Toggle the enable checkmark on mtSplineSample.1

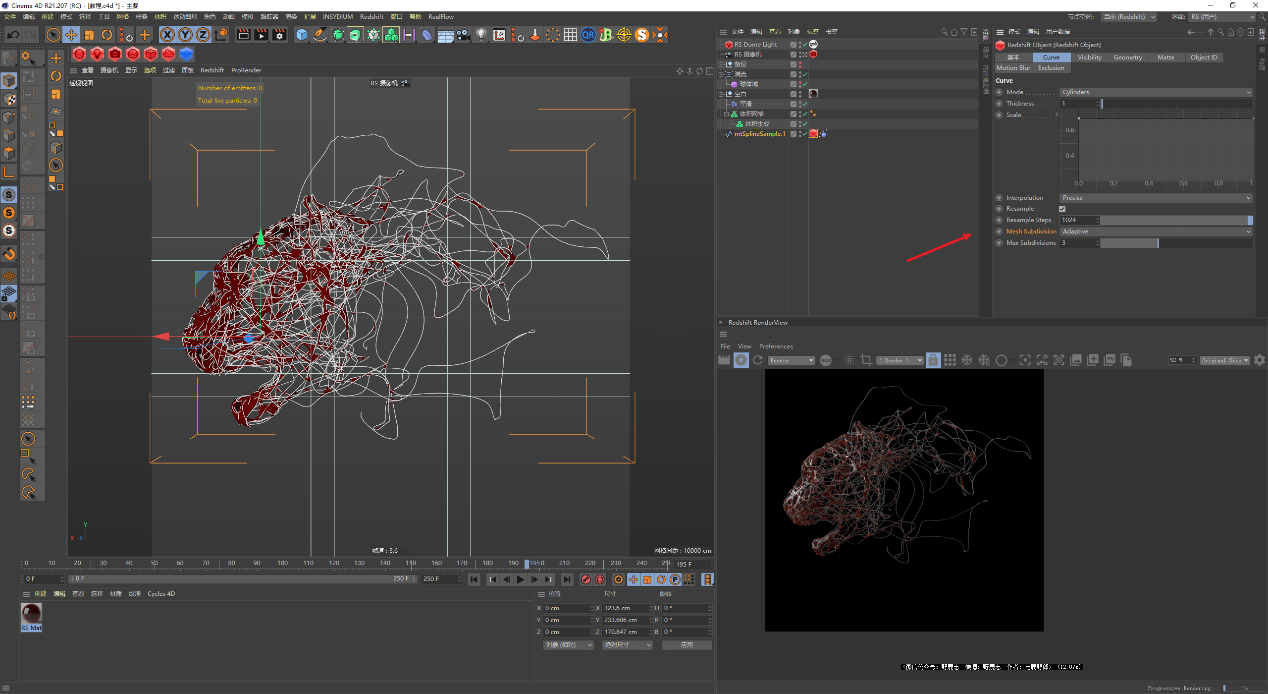(x=803, y=134)
